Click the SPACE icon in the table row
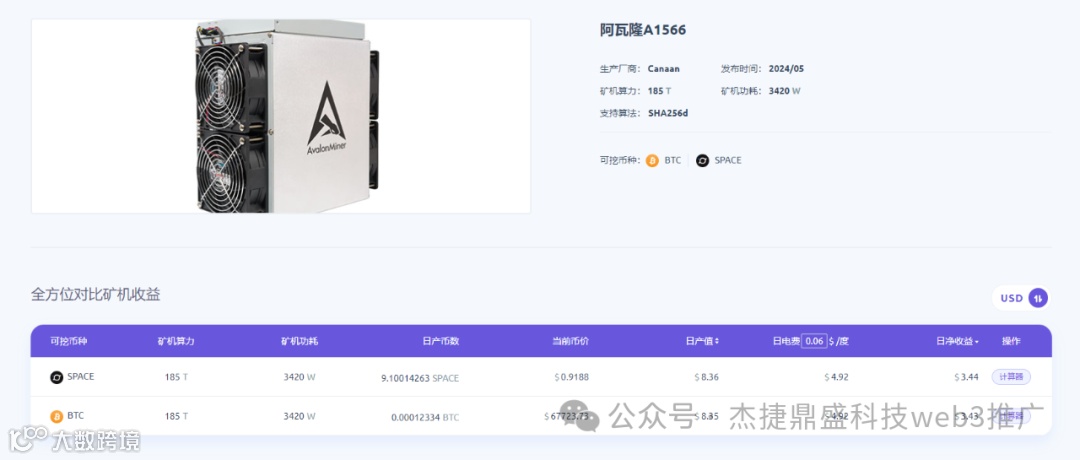Viewport: 1080px width, 460px height. tap(56, 377)
